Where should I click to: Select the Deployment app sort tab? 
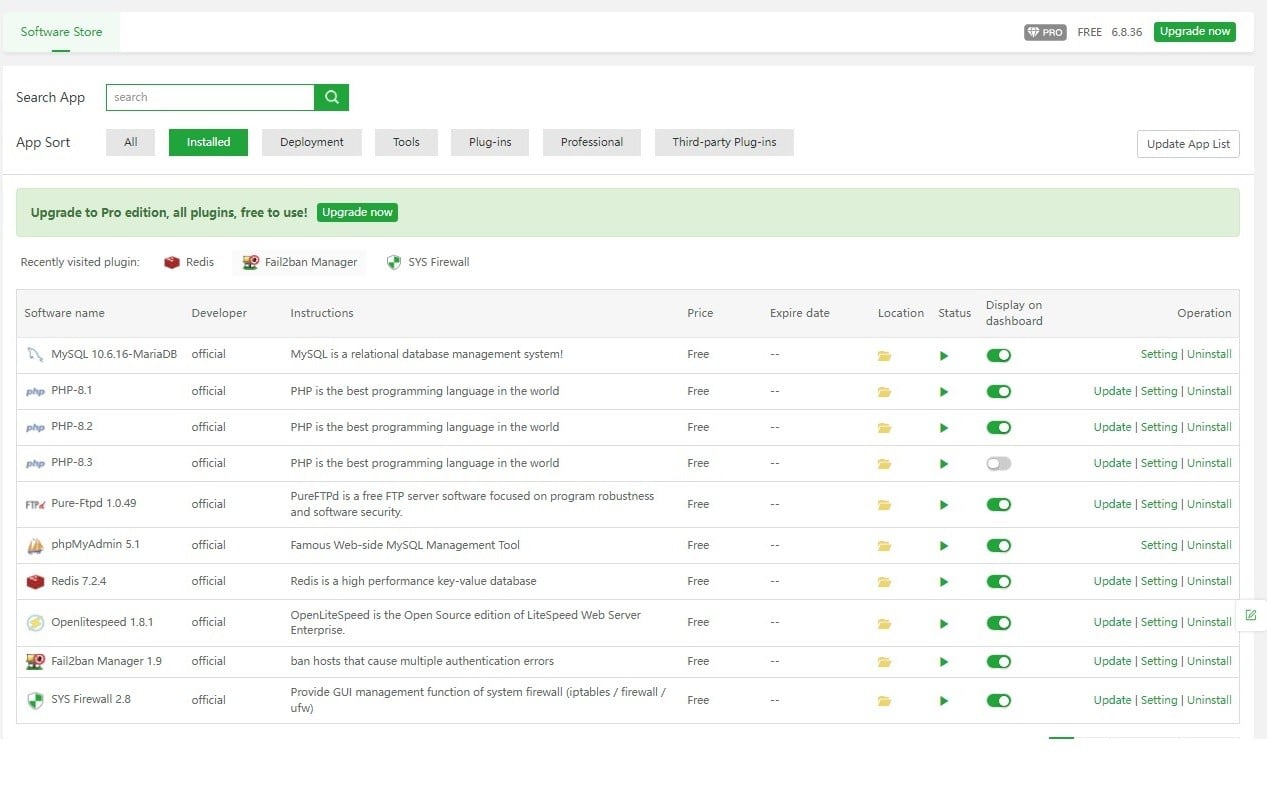pos(312,142)
